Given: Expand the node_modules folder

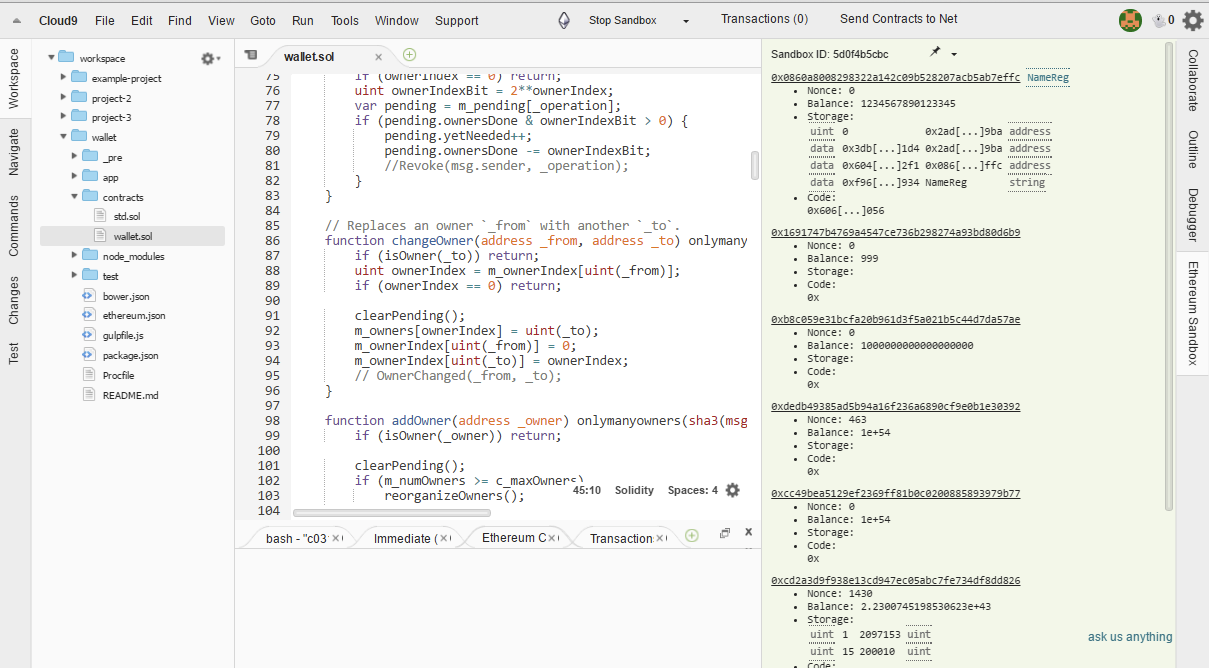Looking at the screenshot, I should point(76,256).
